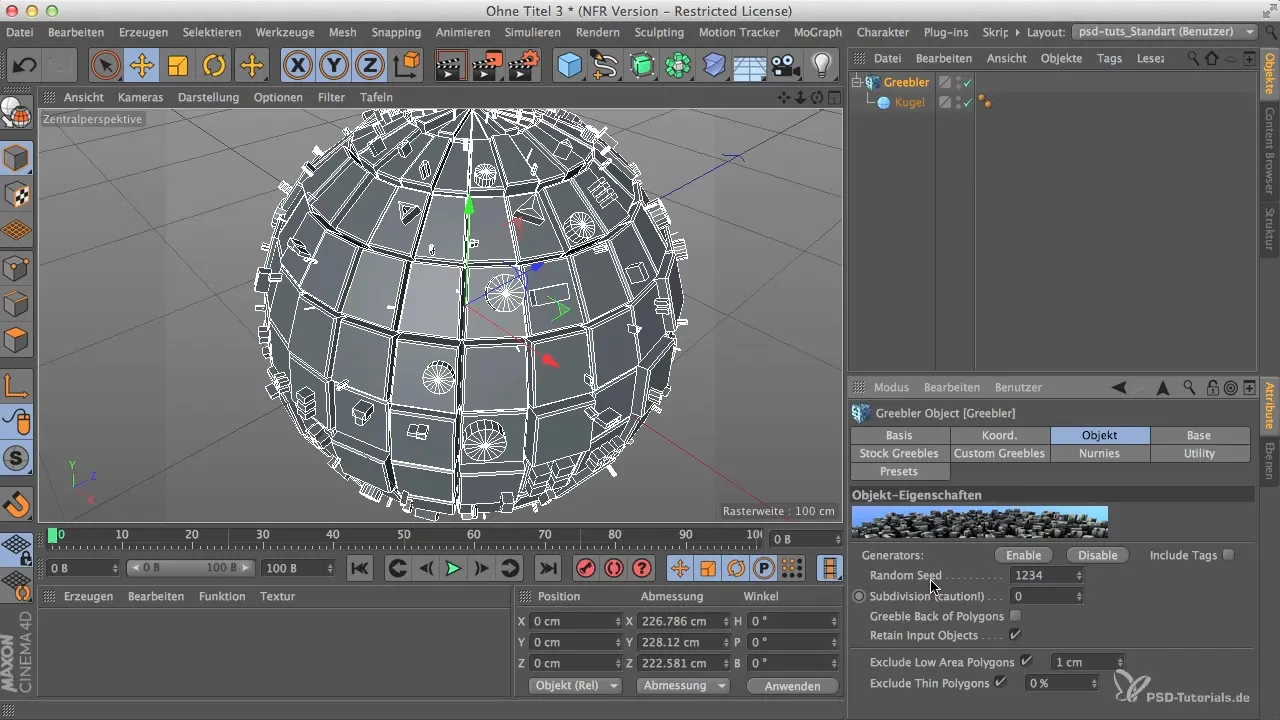Add a Cube primitive object
The width and height of the screenshot is (1280, 720).
[569, 66]
